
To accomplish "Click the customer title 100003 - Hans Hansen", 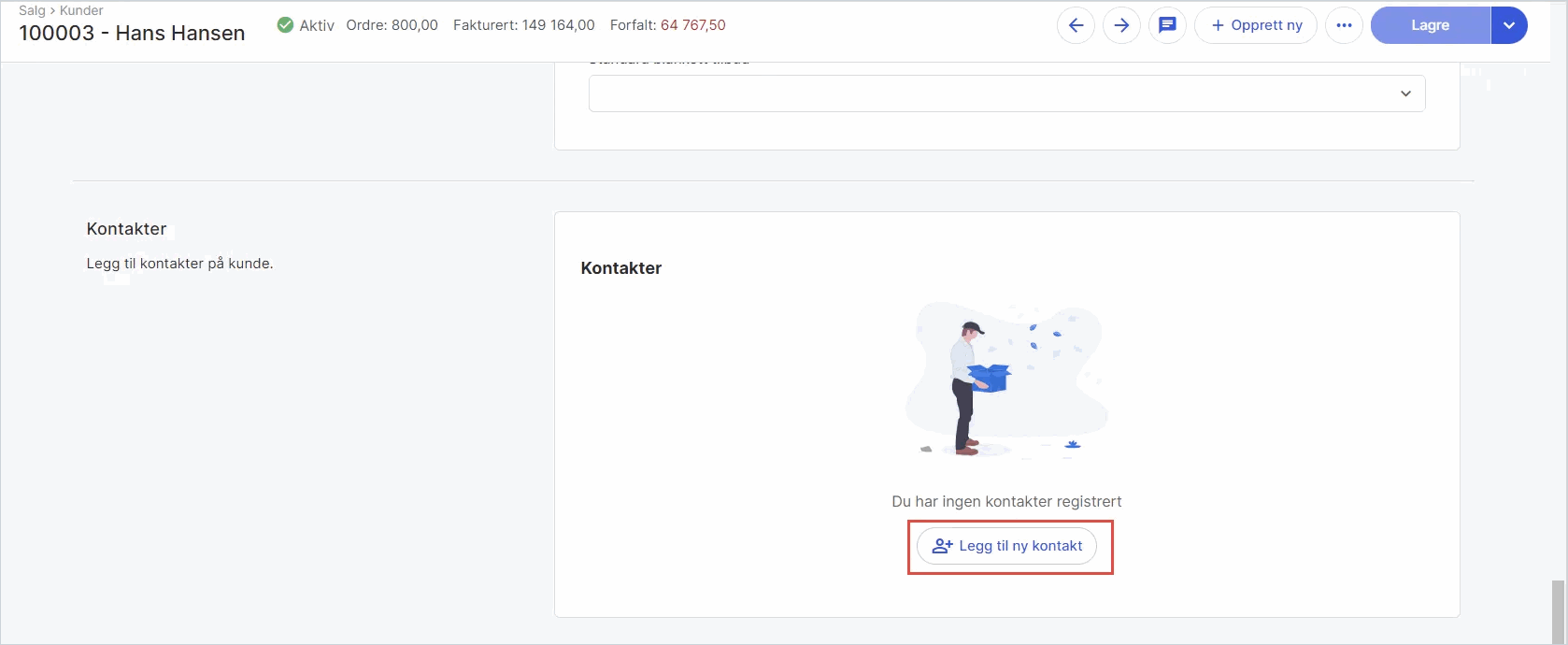I will click(132, 33).
